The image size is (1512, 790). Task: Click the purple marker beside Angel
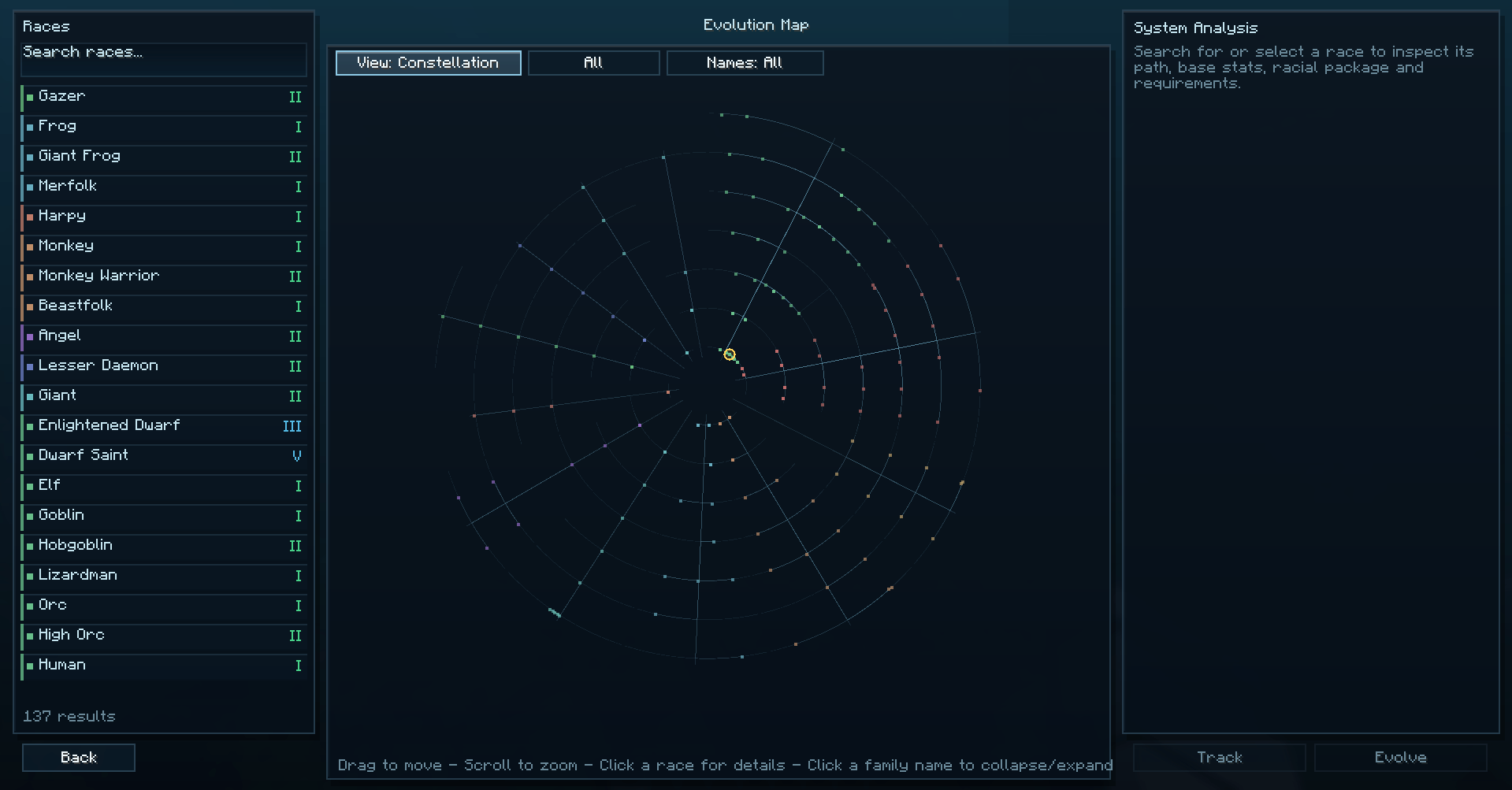[30, 337]
